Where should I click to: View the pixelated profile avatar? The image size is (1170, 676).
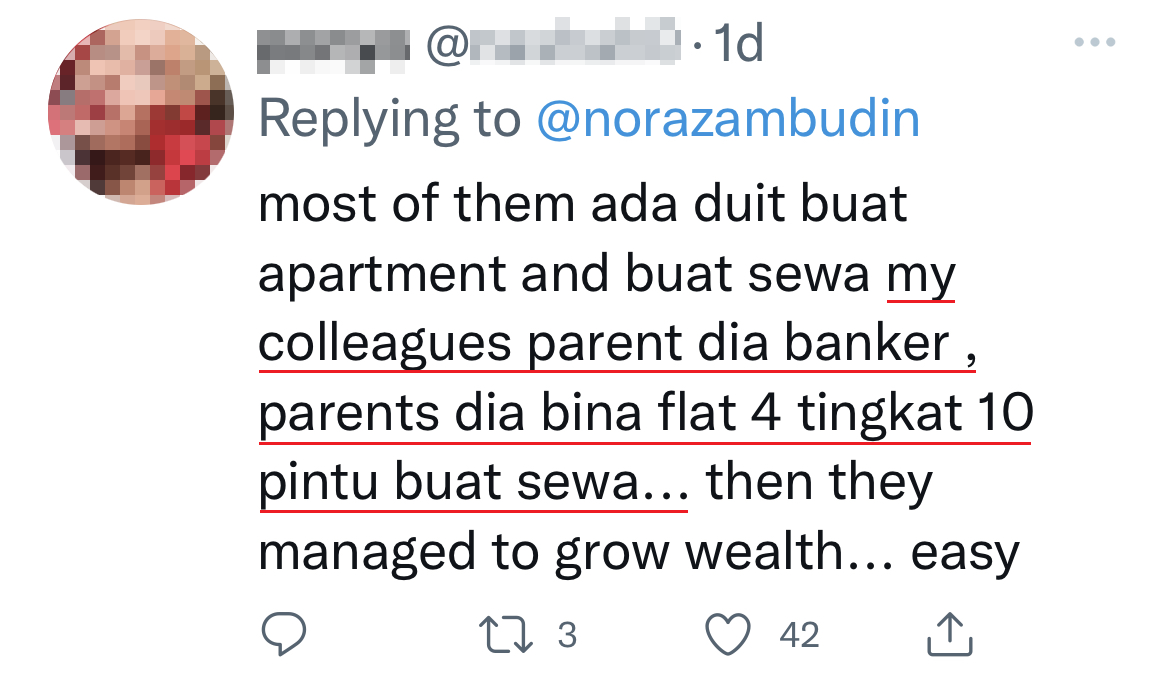pos(140,112)
